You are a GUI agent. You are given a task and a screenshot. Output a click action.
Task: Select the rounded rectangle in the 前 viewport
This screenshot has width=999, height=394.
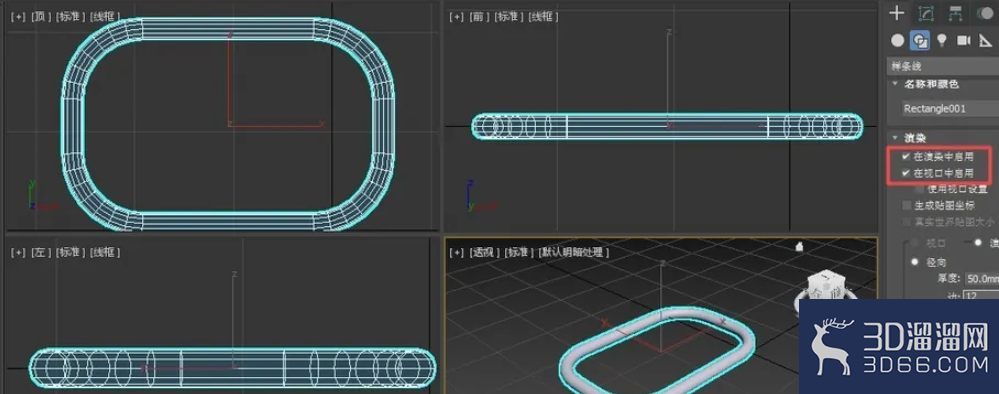[x=667, y=126]
